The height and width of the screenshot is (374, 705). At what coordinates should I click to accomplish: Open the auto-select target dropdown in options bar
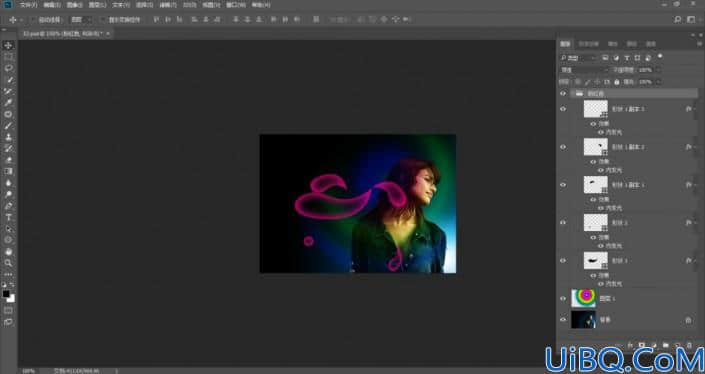(x=81, y=20)
